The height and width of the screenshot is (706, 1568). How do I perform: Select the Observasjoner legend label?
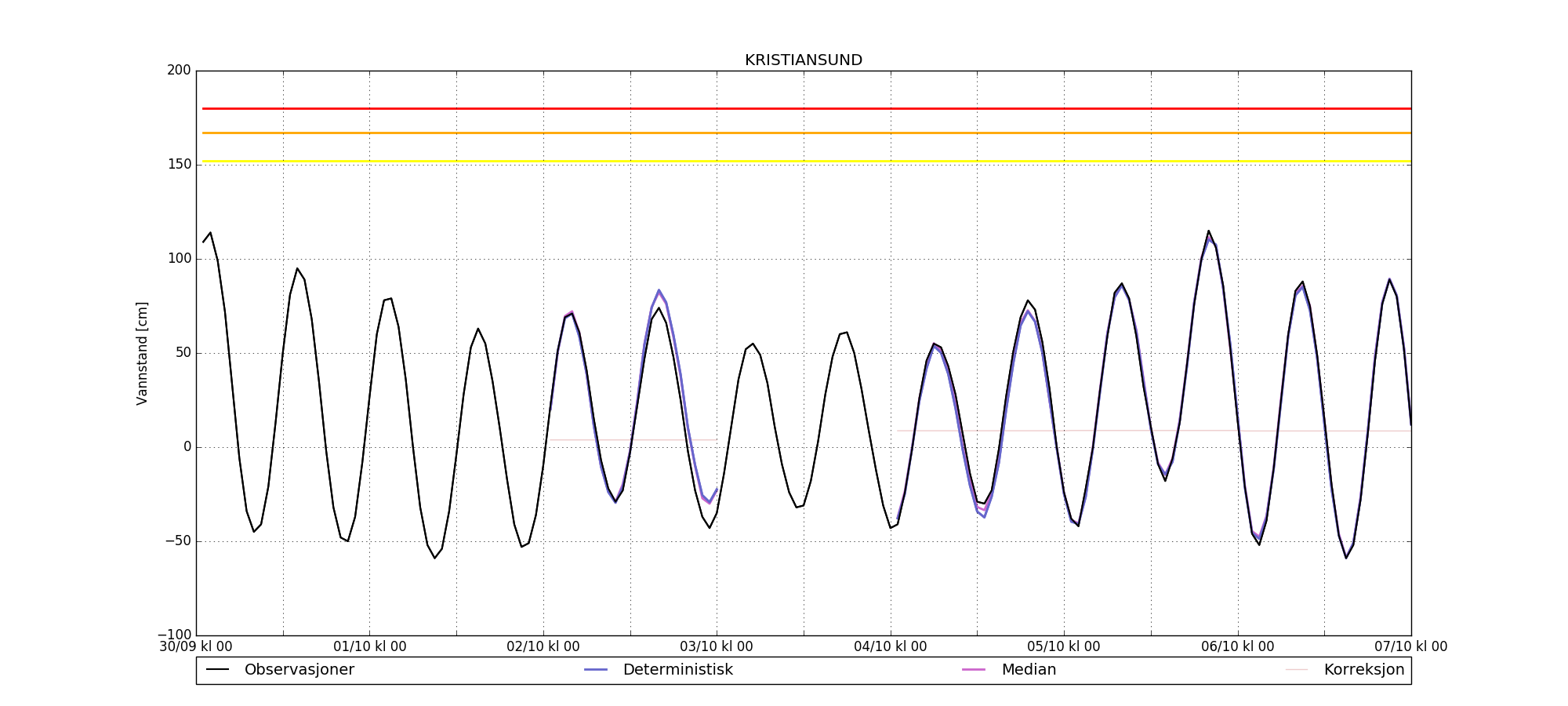coord(299,670)
